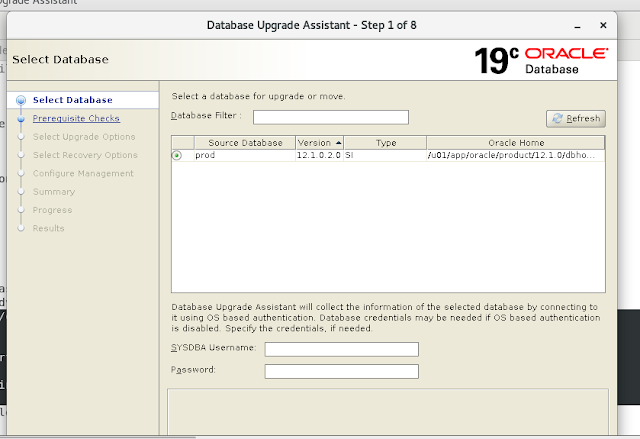This screenshot has width=640, height=439.
Task: Click the version cell '12.1.0.2.0'
Action: pyautogui.click(x=319, y=155)
